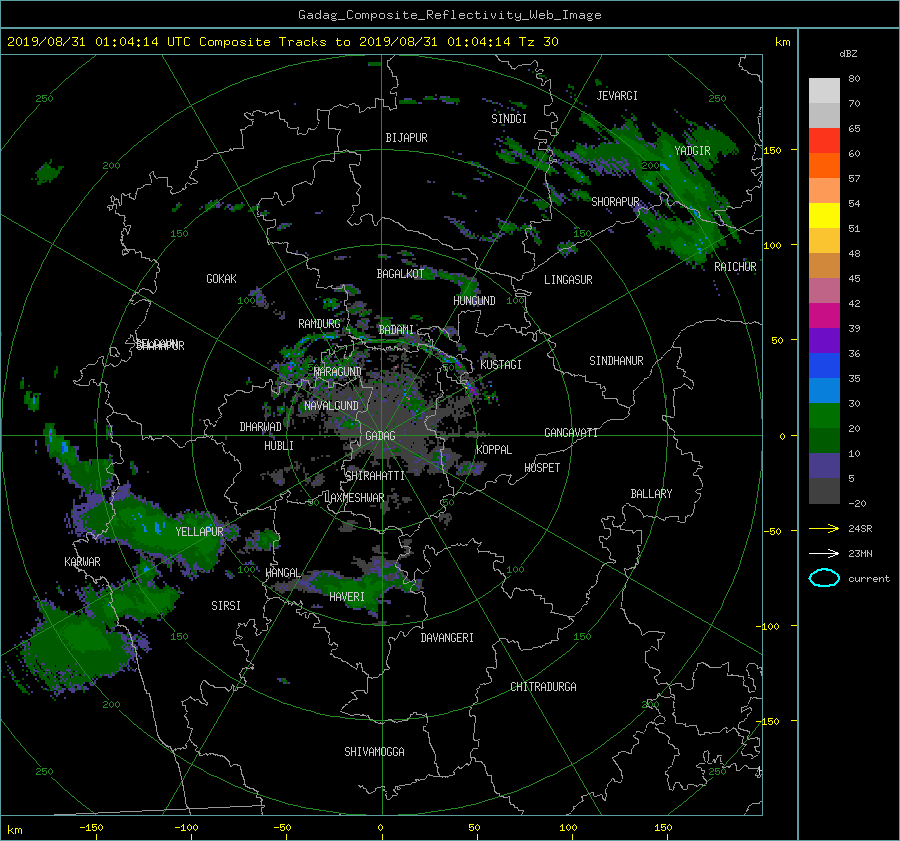This screenshot has width=900, height=841.
Task: Click the title 'Gadag_Composite_Reflectivity_Web_Image'
Action: [x=449, y=15]
